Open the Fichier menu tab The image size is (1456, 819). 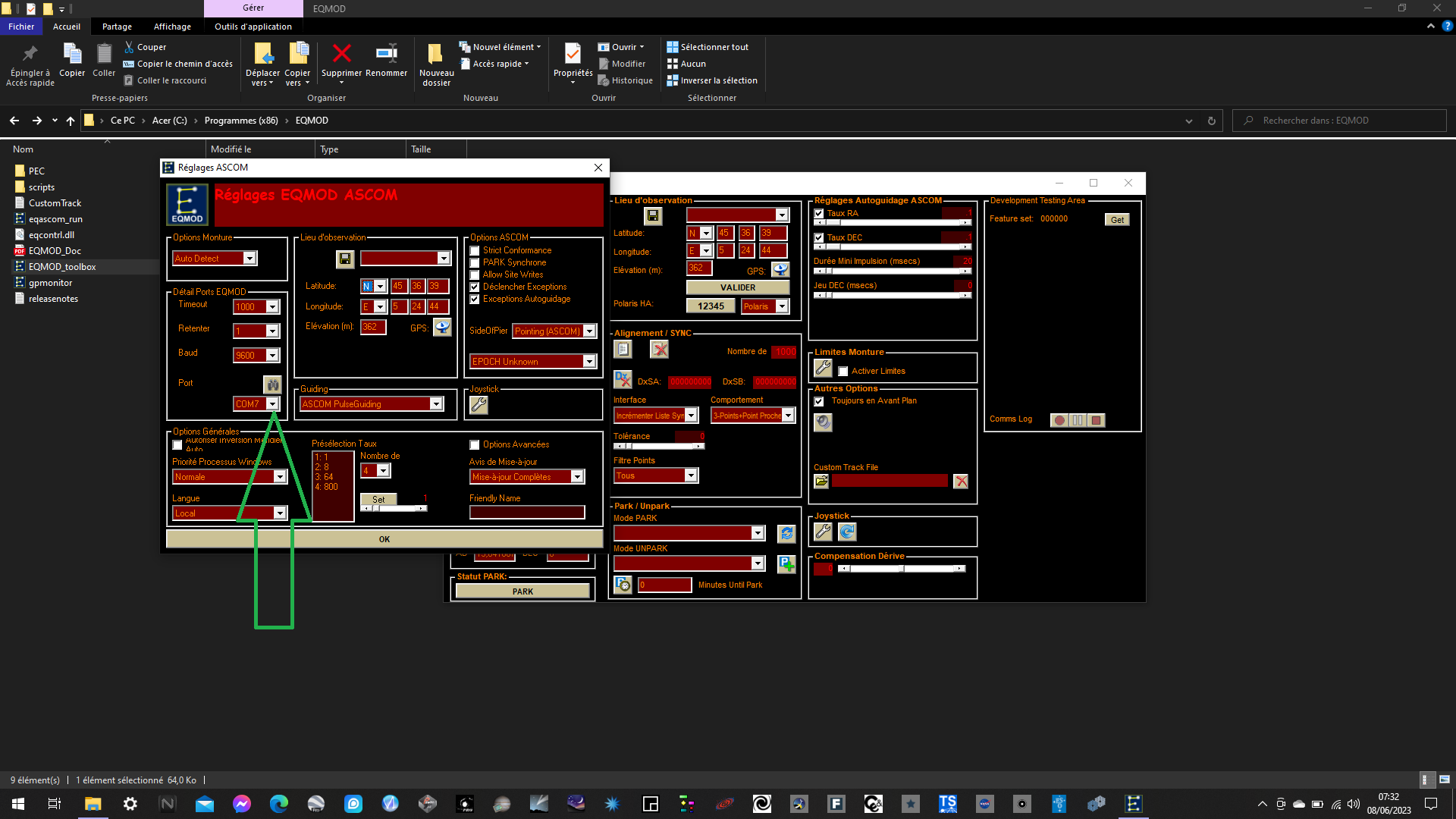pos(21,27)
